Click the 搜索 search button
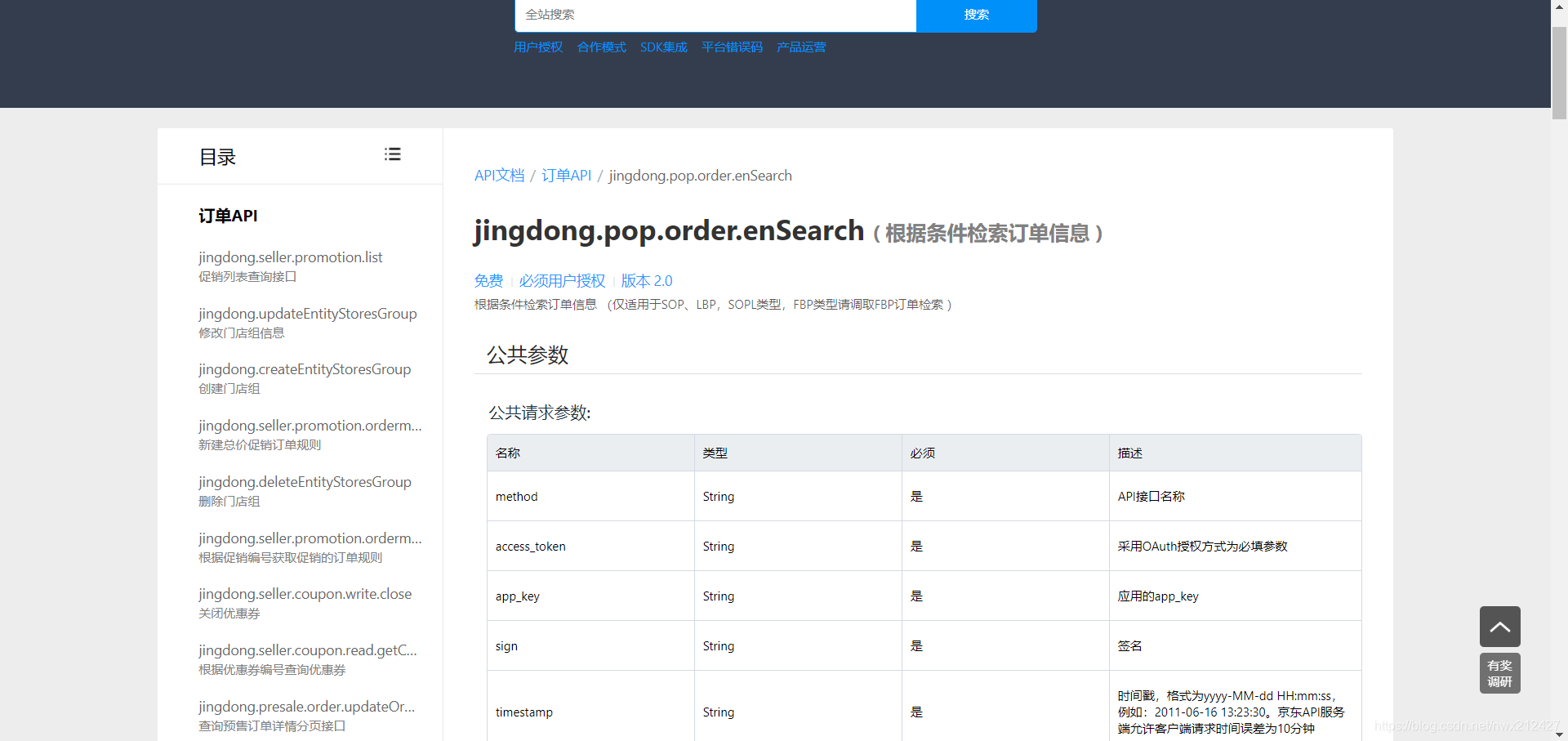The height and width of the screenshot is (741, 1568). tap(976, 15)
